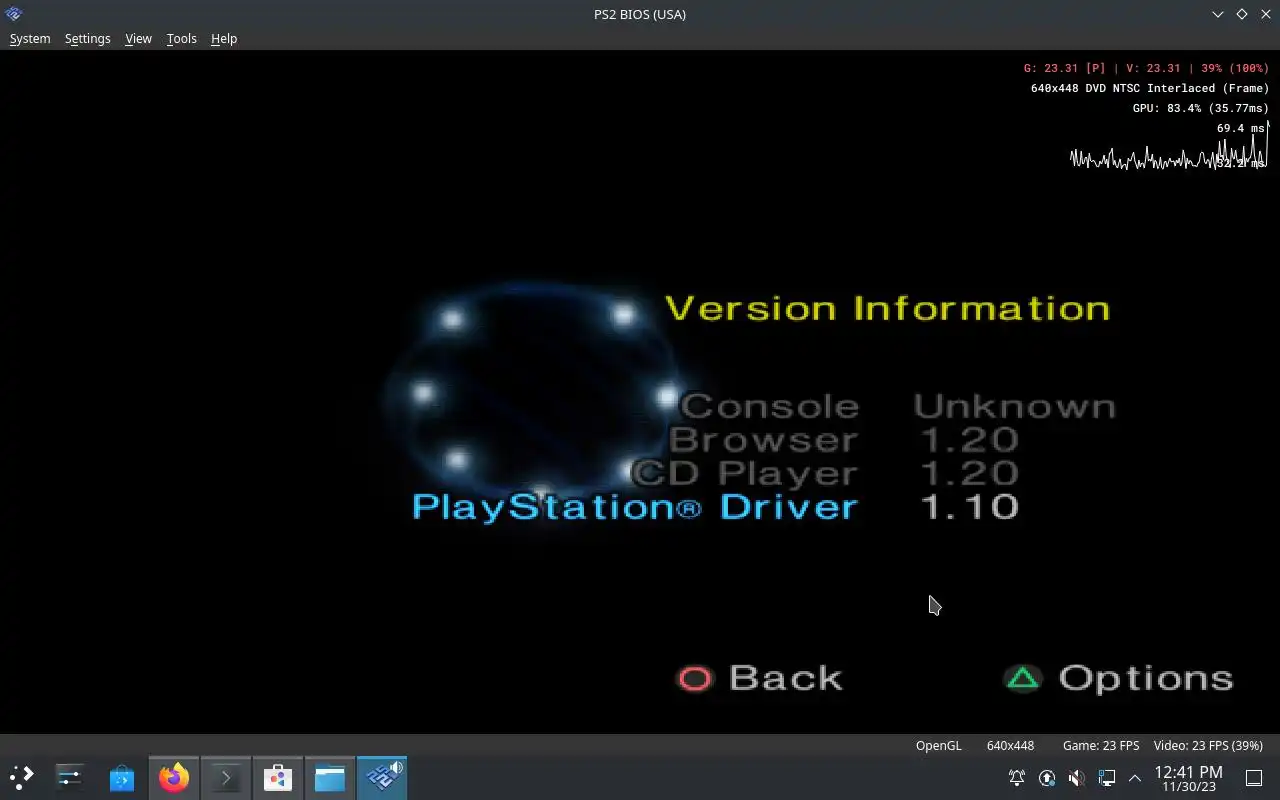Screen dimensions: 1280x800
Task: Click the OpenGL renderer status entry
Action: [938, 745]
